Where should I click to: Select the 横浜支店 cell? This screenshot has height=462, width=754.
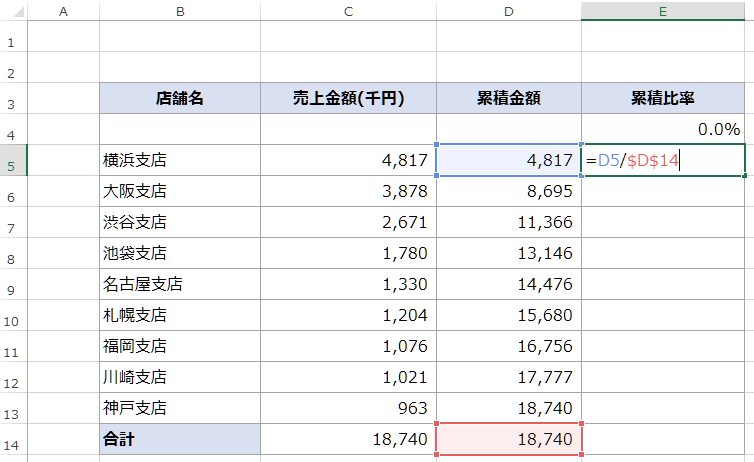click(180, 160)
